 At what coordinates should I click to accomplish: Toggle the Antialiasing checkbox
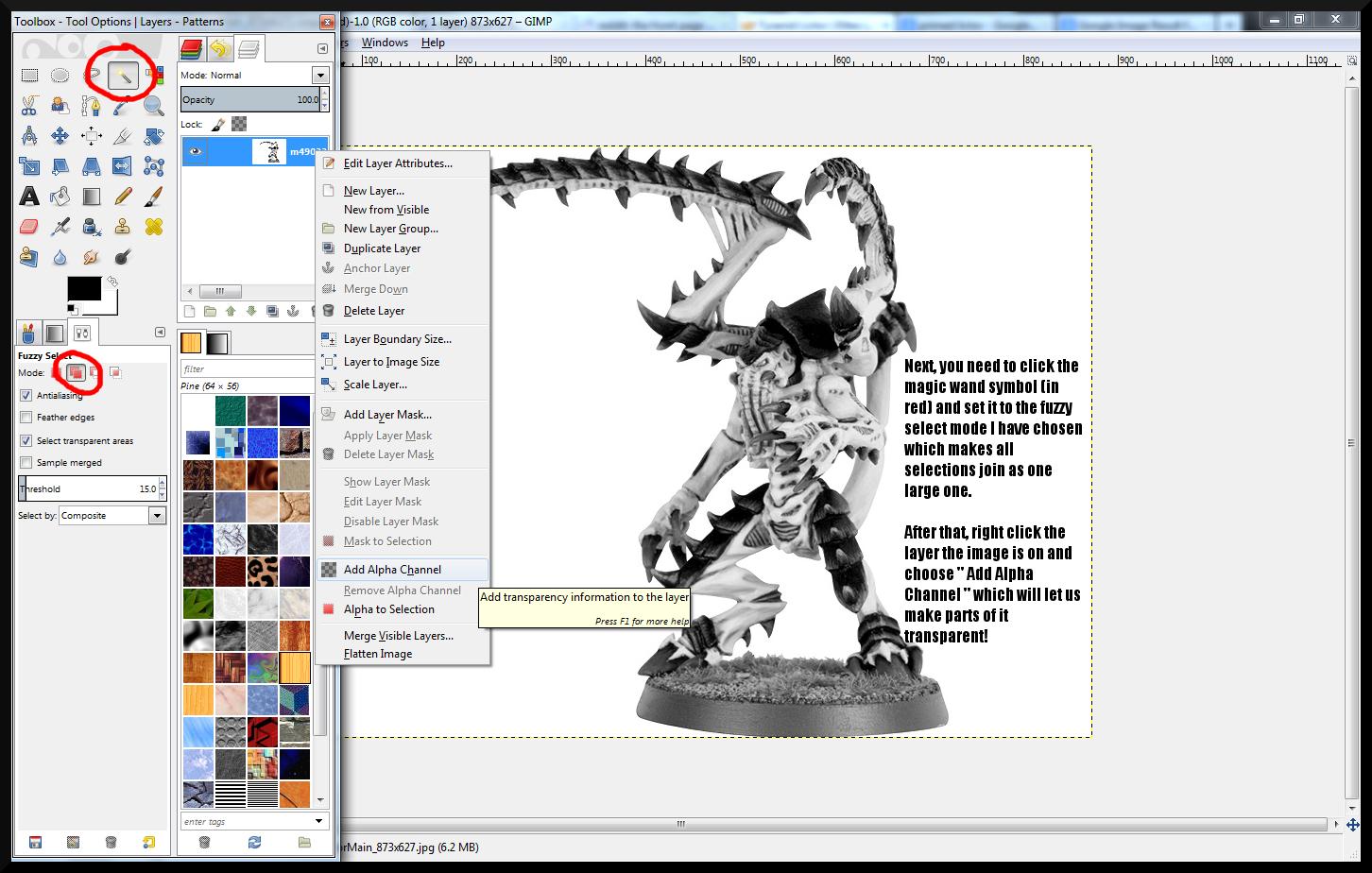click(26, 396)
